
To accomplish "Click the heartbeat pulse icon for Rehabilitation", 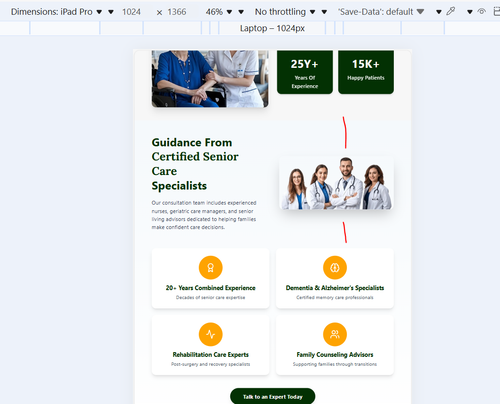I will coord(211,334).
